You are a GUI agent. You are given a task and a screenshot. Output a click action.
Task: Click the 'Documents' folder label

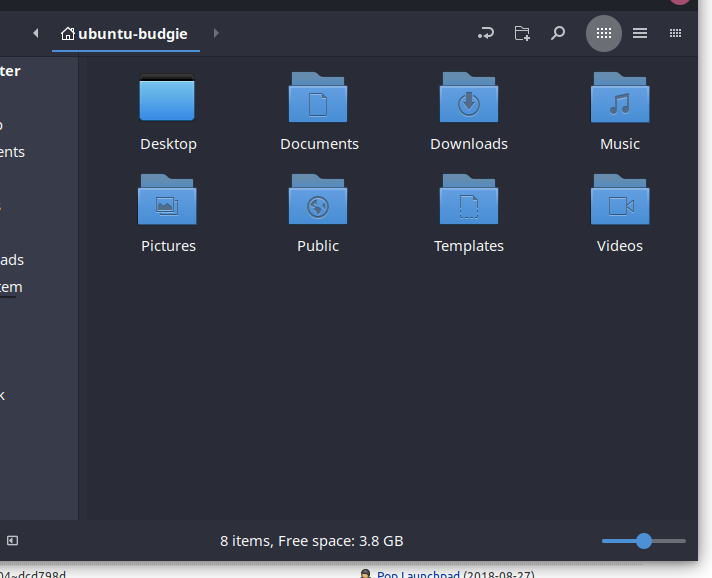click(319, 144)
